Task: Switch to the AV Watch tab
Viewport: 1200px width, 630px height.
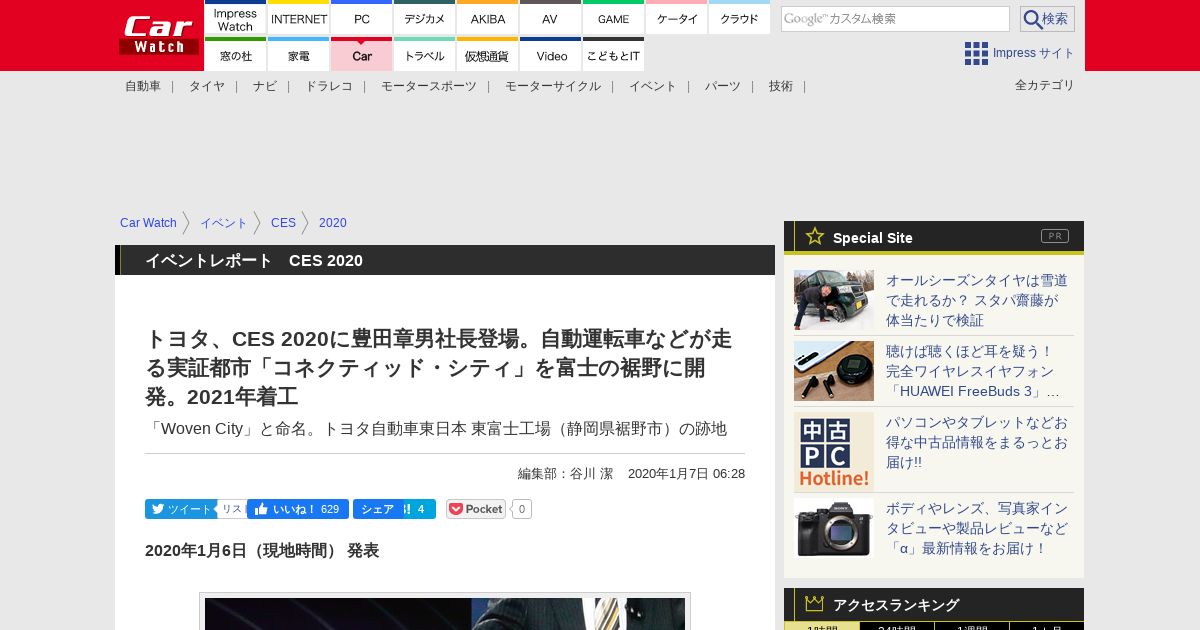Action: [x=550, y=18]
